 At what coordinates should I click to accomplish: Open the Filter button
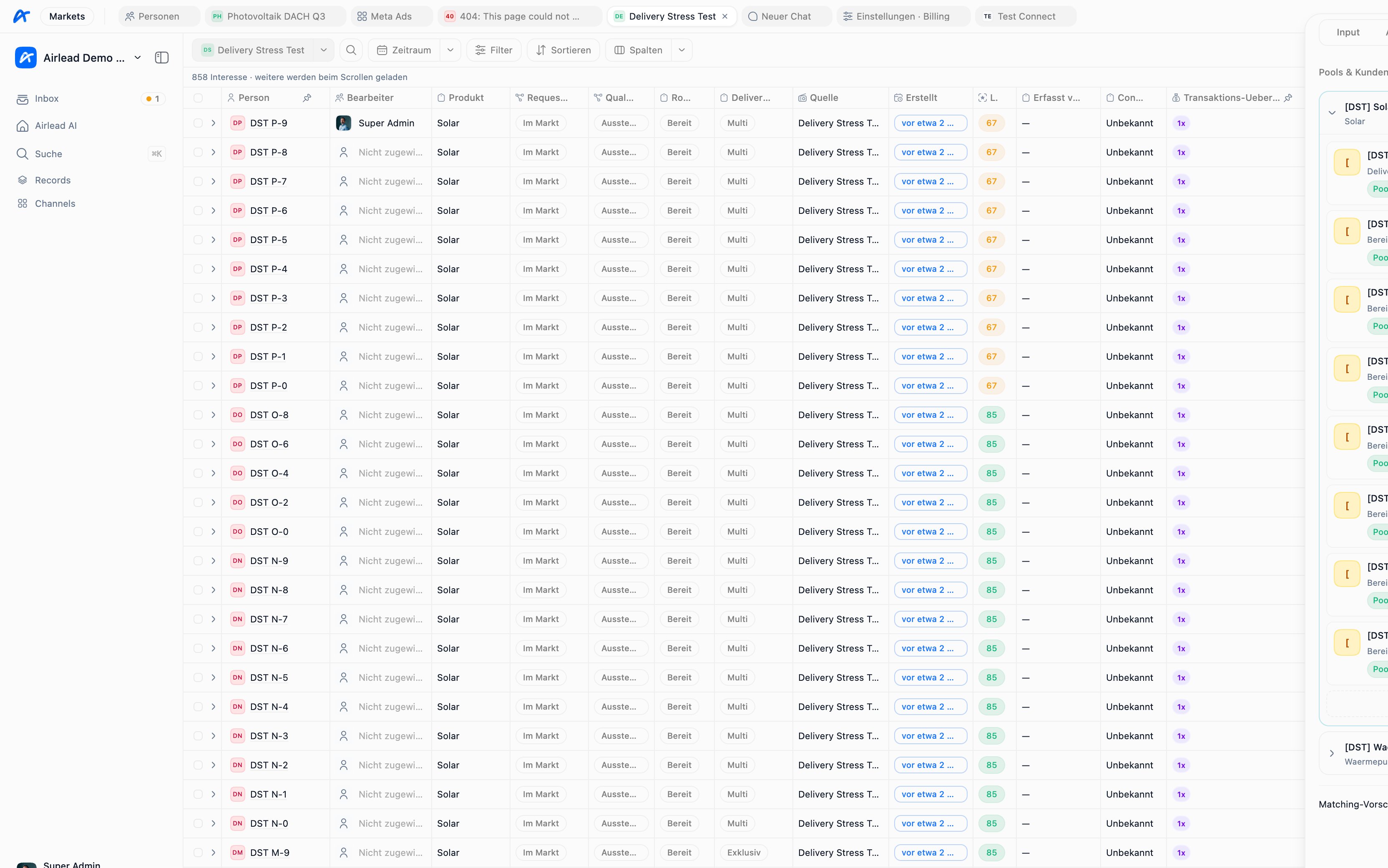pos(494,50)
